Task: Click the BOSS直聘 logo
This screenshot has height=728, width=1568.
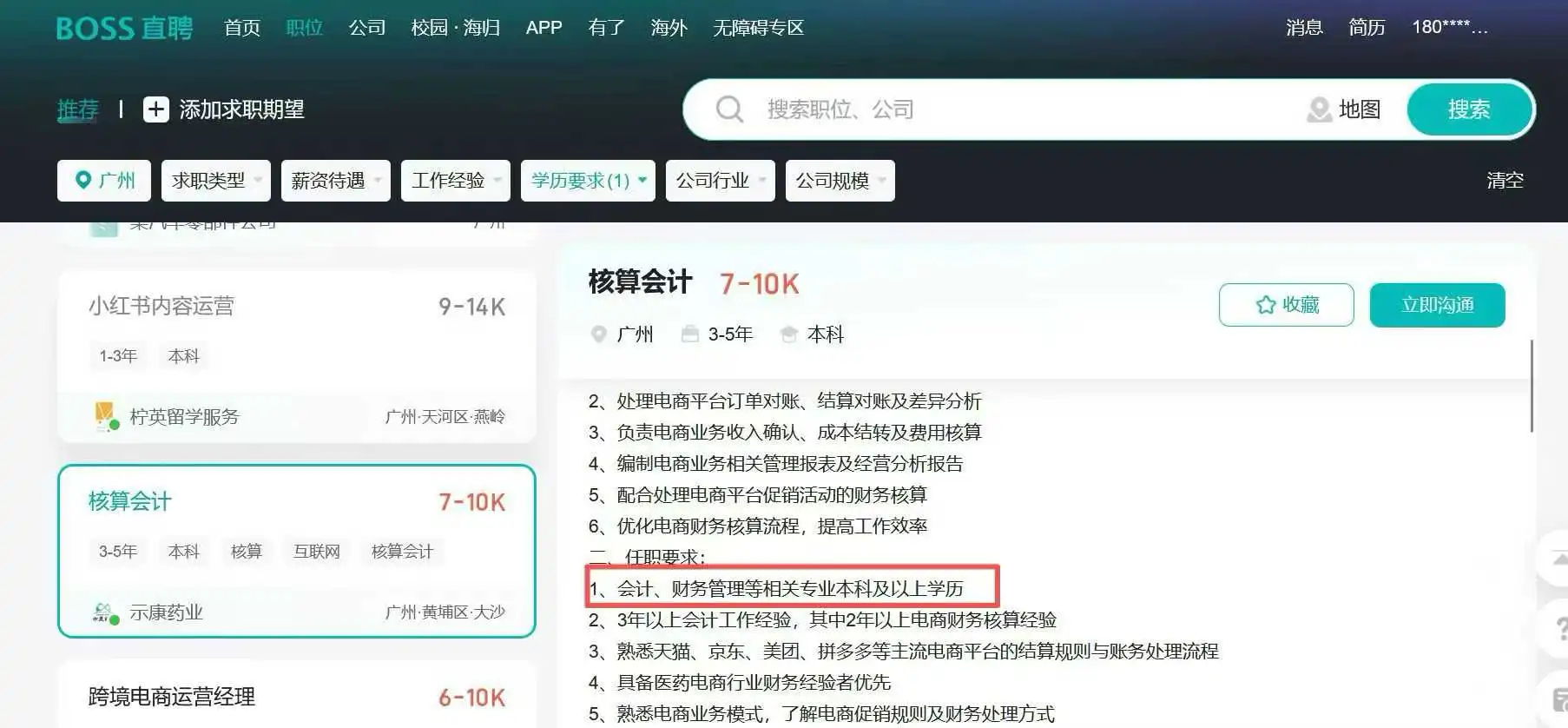Action: (124, 28)
